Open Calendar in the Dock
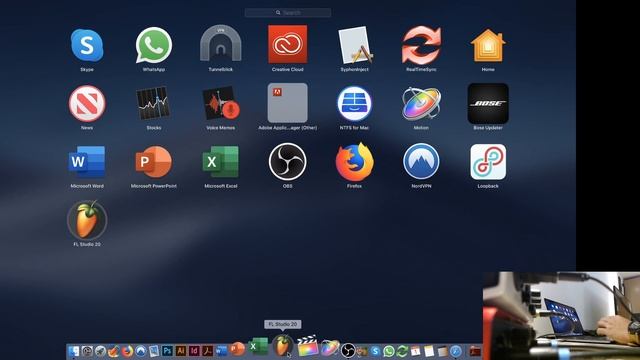 [x=415, y=351]
